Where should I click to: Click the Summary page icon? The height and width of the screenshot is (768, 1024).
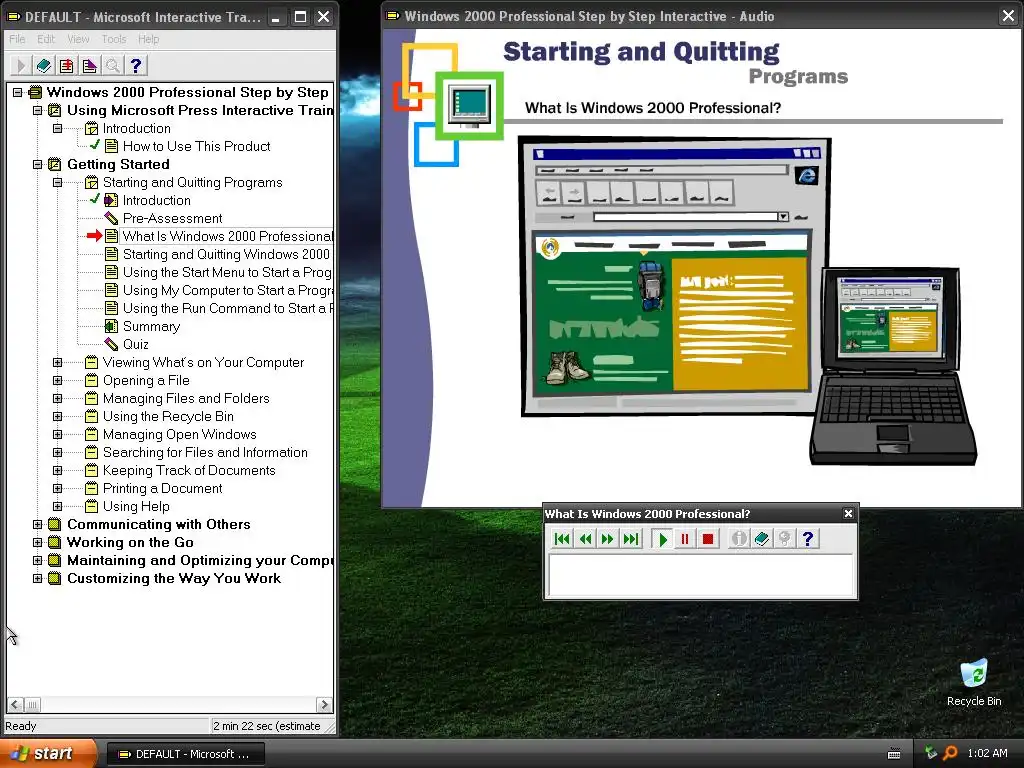pos(111,326)
